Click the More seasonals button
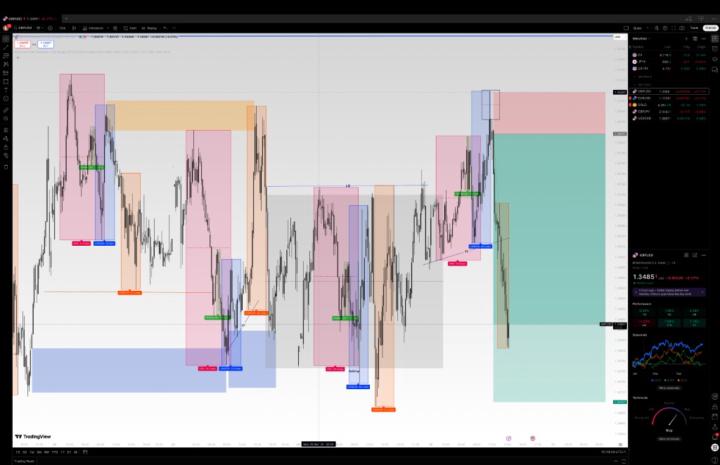This screenshot has height=465, width=720. (x=669, y=388)
